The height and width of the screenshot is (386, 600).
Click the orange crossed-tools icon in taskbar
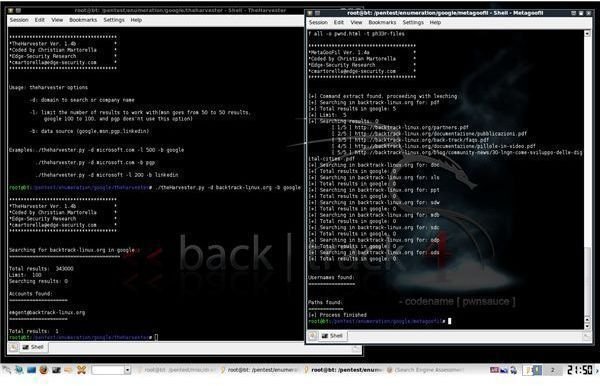pos(82,370)
